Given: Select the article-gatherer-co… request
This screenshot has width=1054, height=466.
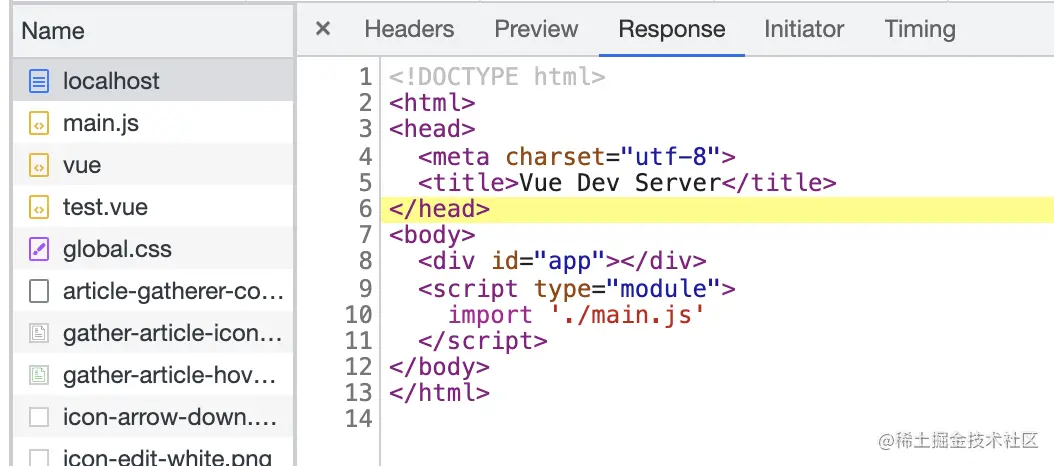Looking at the screenshot, I should [153, 290].
